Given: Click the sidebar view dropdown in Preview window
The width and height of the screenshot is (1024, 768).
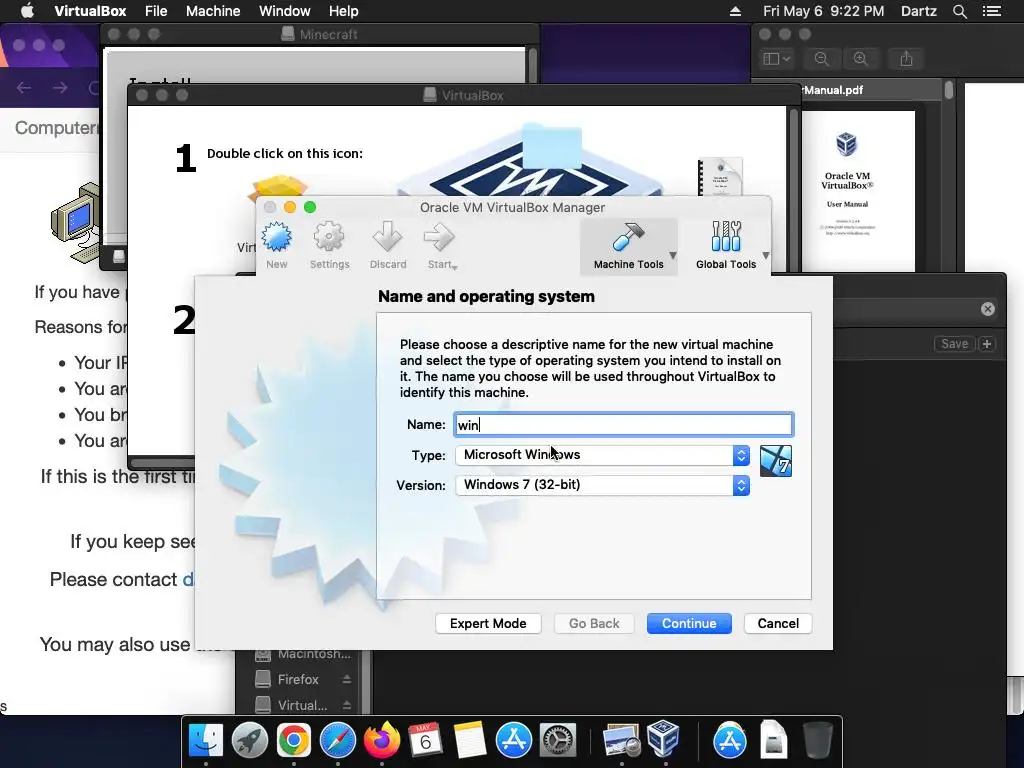Looking at the screenshot, I should click(776, 59).
